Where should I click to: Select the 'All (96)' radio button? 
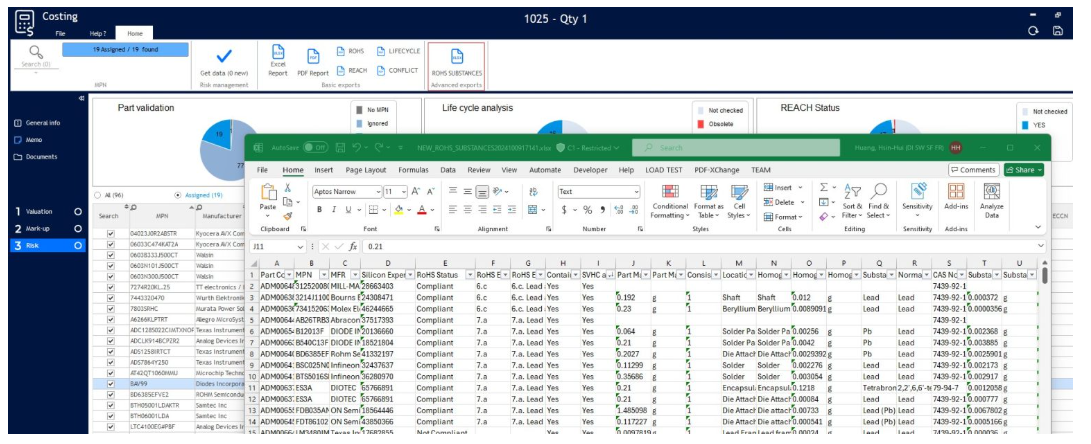[x=97, y=195]
